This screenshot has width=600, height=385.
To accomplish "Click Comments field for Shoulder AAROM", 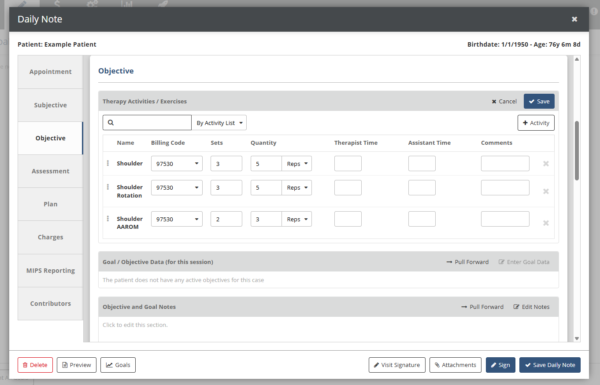I will click(505, 219).
